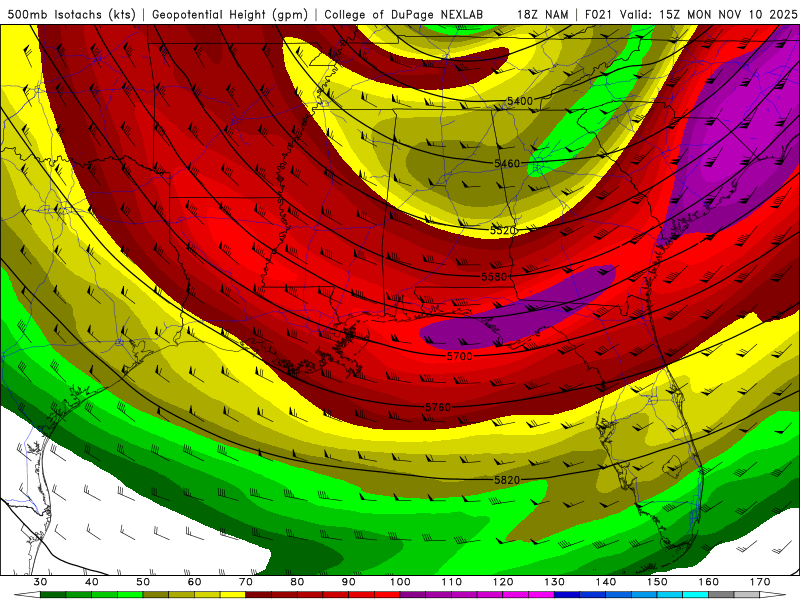This screenshot has height=600, width=800.
Task: Click the '500mb Isotachs (kts)' title text
Action: (71, 14)
